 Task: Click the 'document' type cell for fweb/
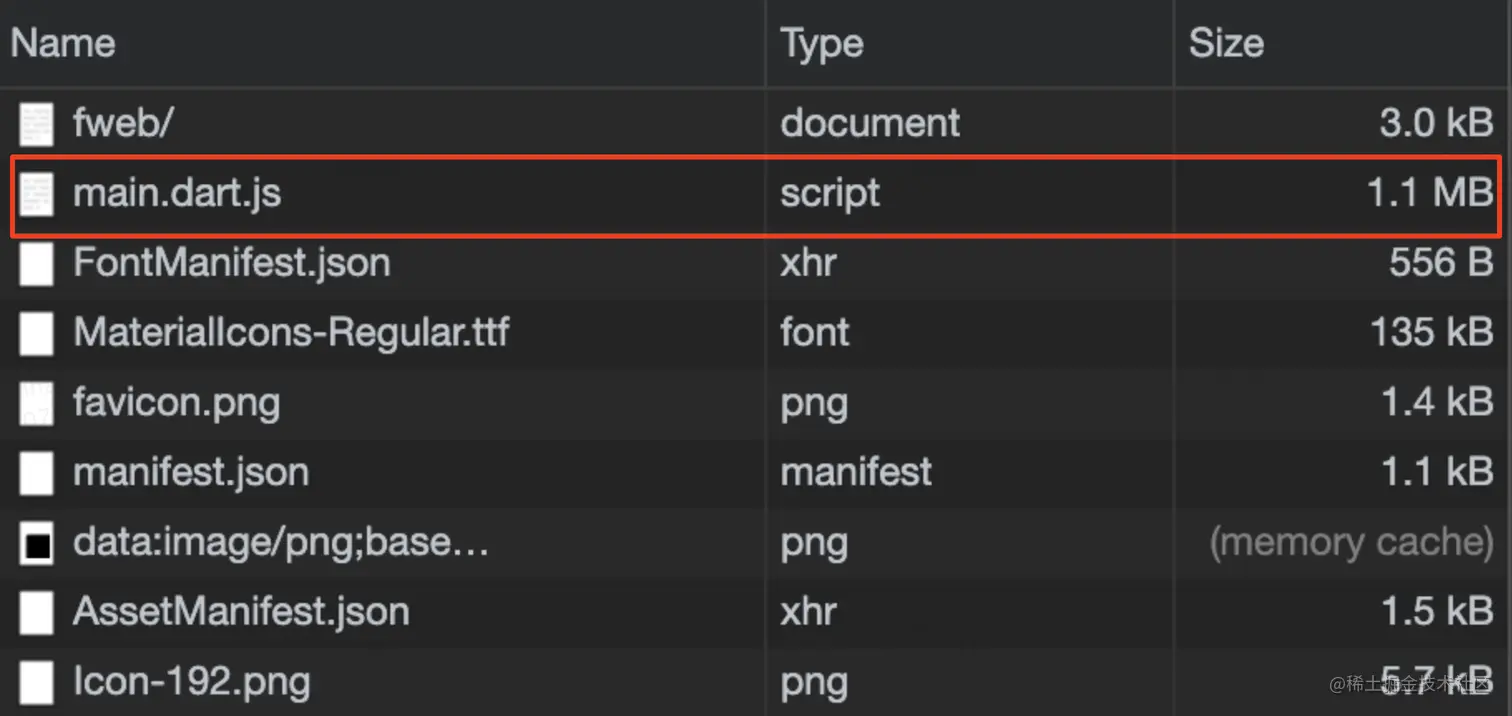[x=870, y=123]
